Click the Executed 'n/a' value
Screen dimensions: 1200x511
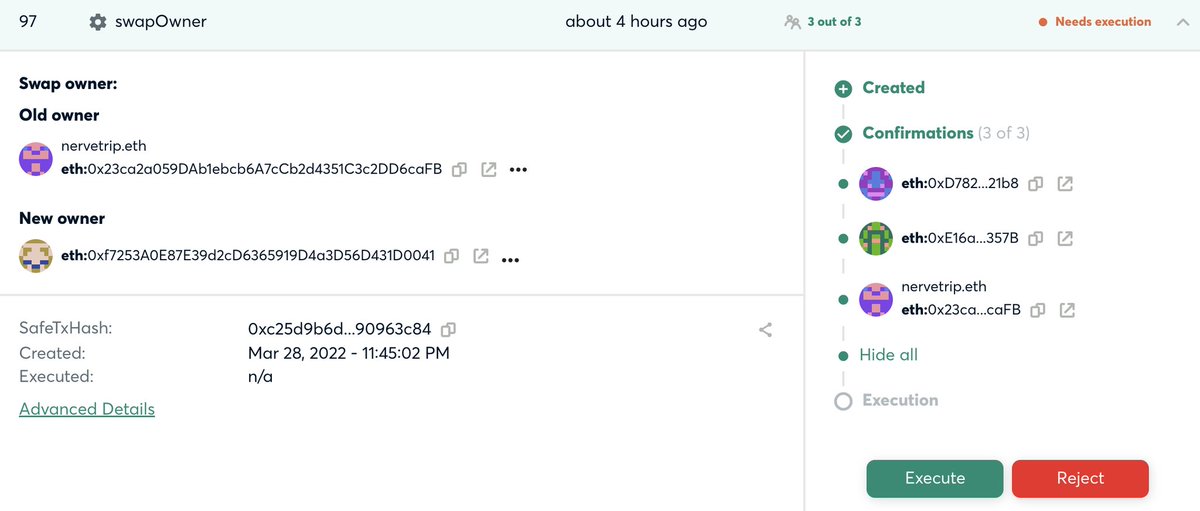point(260,377)
